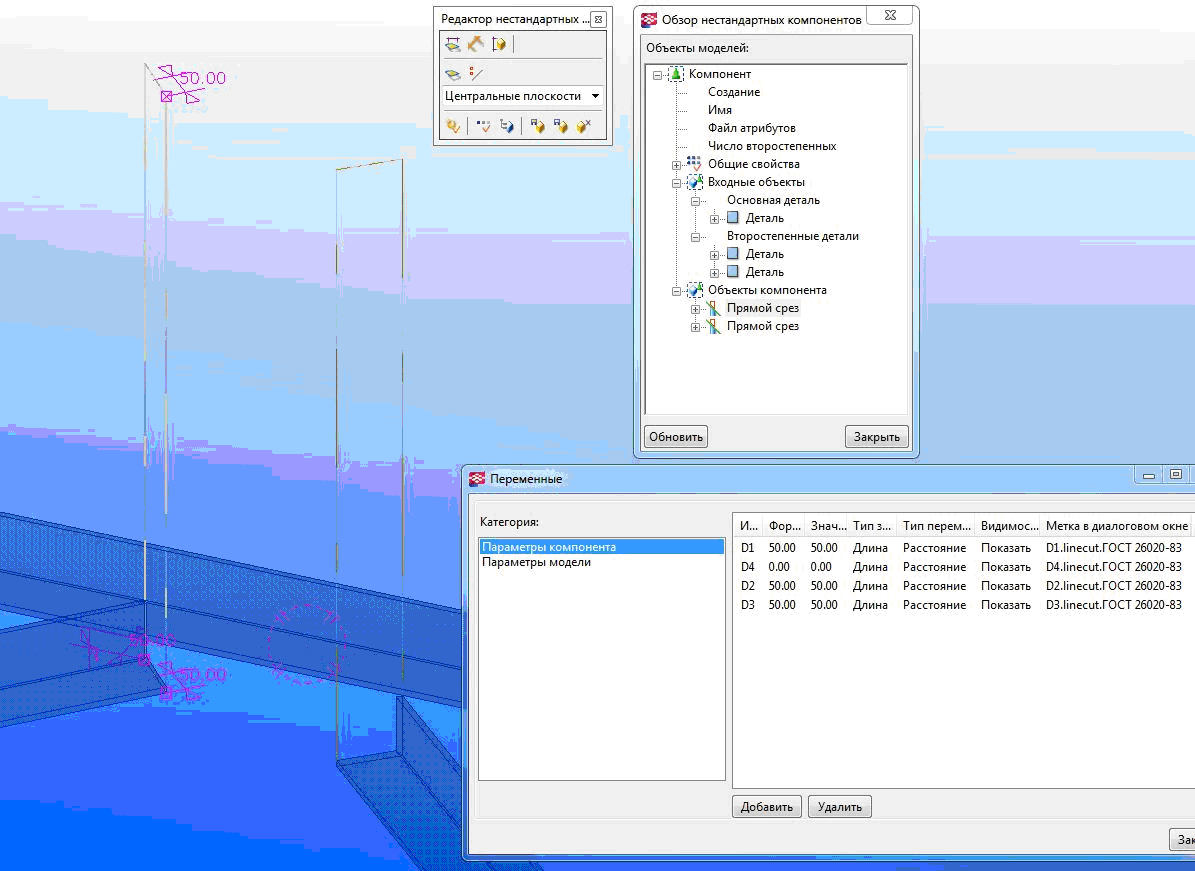Select Параметры модели in the category list
This screenshot has height=871, width=1195.
536,562
